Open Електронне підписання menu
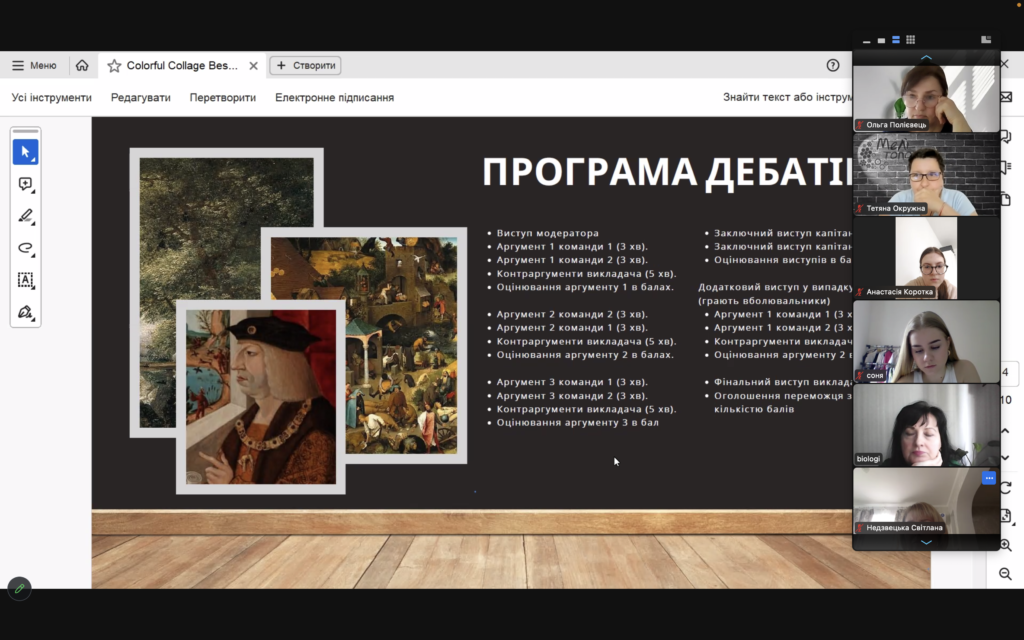This screenshot has height=640, width=1024. pos(334,97)
